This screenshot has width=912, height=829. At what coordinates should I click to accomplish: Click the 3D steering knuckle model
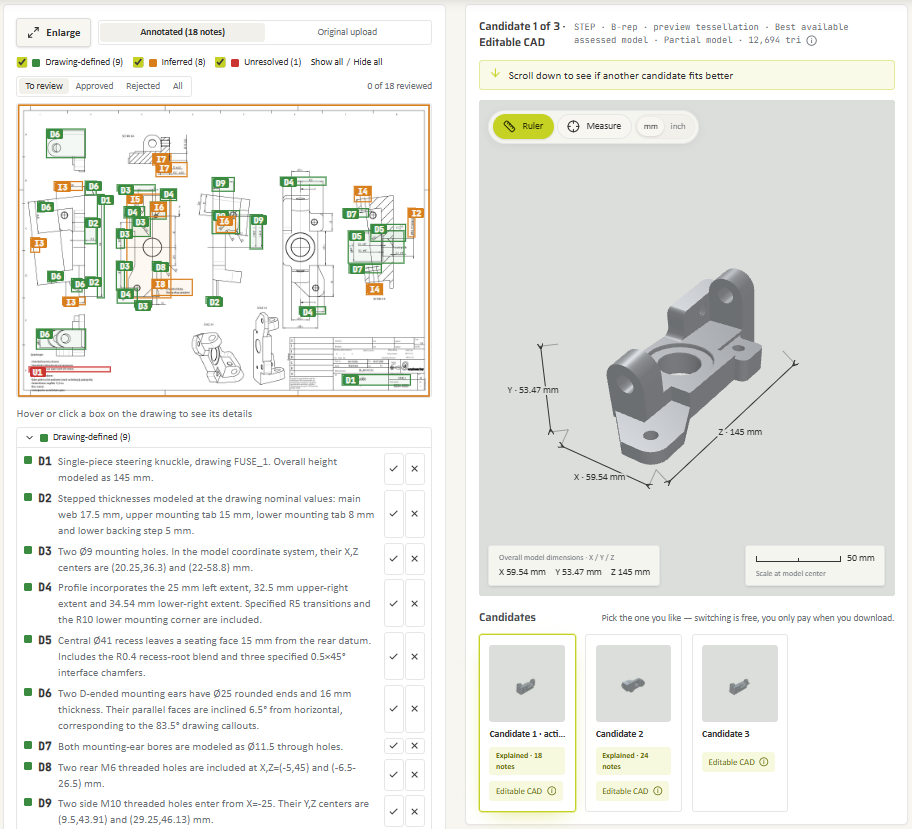pos(683,367)
